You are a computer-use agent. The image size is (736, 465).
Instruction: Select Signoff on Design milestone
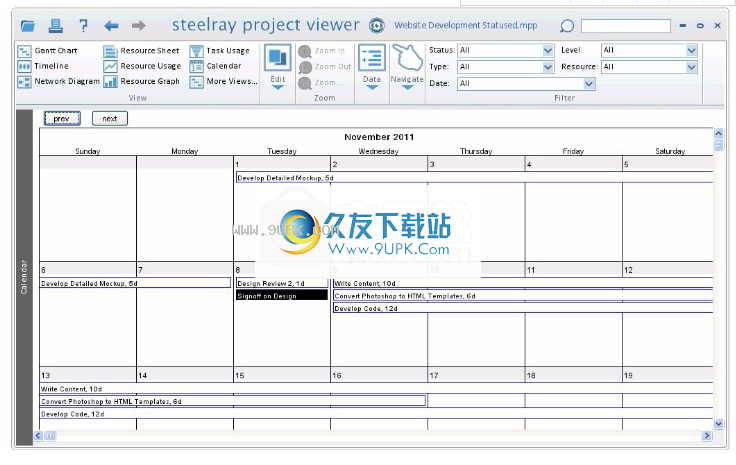(x=282, y=296)
